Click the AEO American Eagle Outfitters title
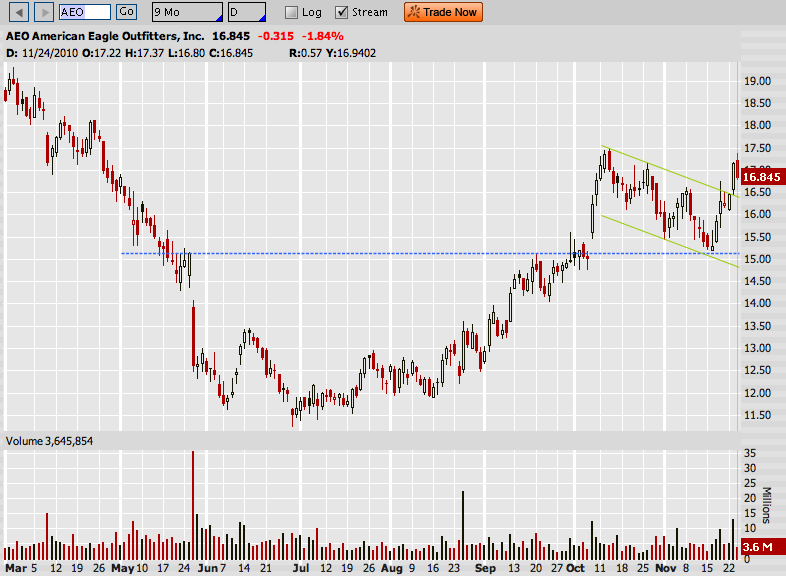Viewport: 786px width, 576px height. coord(106,36)
